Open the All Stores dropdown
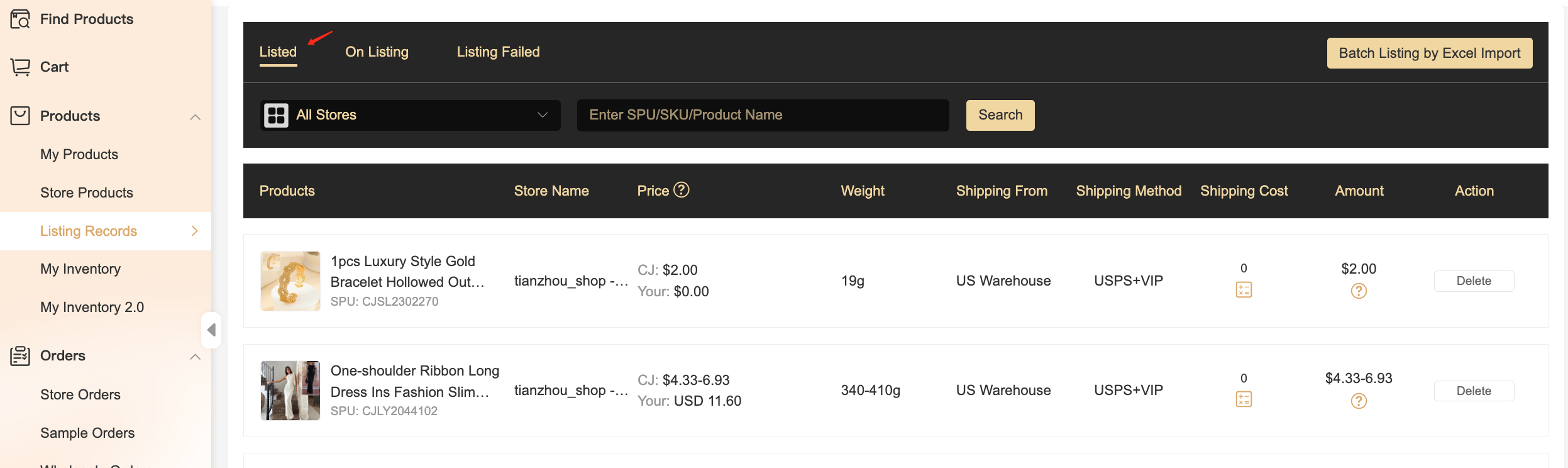 pyautogui.click(x=410, y=115)
